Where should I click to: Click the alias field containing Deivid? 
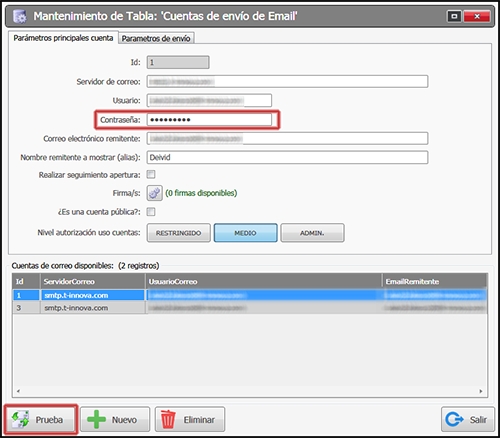click(287, 157)
